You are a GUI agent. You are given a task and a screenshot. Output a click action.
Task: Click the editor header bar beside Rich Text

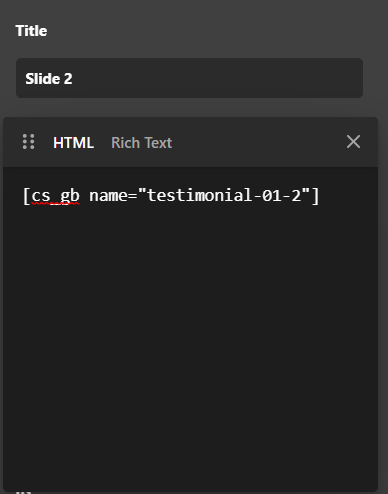258,142
